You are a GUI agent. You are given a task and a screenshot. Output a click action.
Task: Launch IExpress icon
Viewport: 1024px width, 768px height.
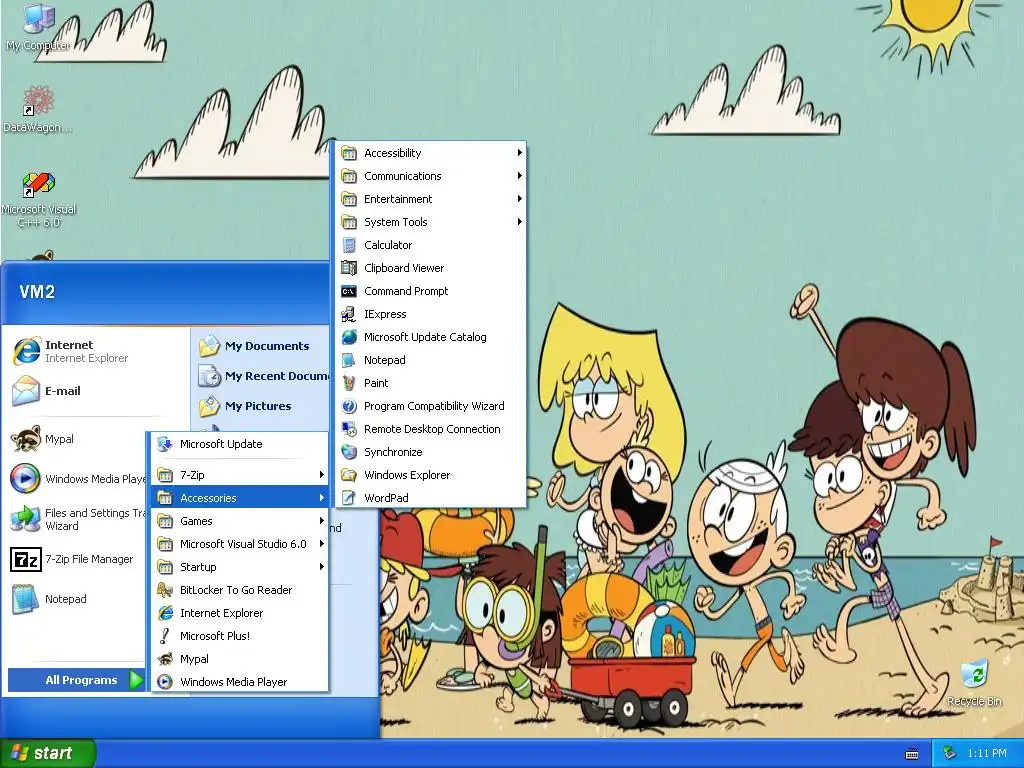tap(349, 314)
